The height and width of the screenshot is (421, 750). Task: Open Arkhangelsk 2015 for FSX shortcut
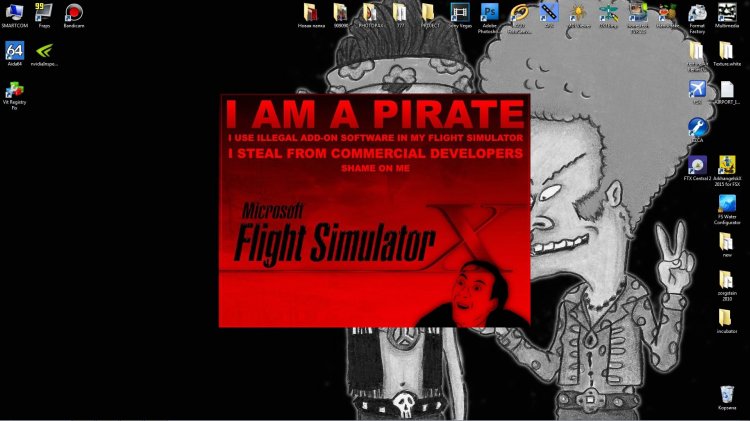click(x=727, y=171)
